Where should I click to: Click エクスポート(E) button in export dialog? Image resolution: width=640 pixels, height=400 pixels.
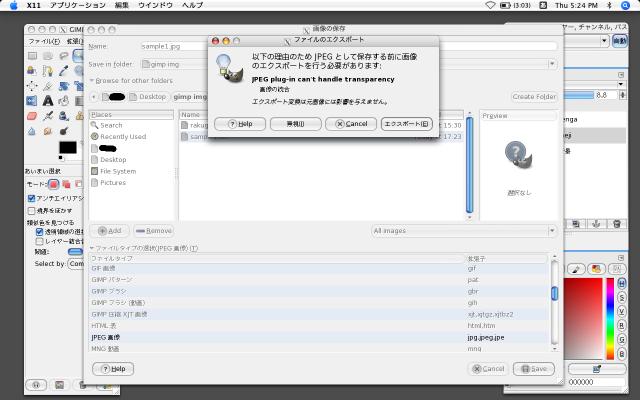point(407,124)
